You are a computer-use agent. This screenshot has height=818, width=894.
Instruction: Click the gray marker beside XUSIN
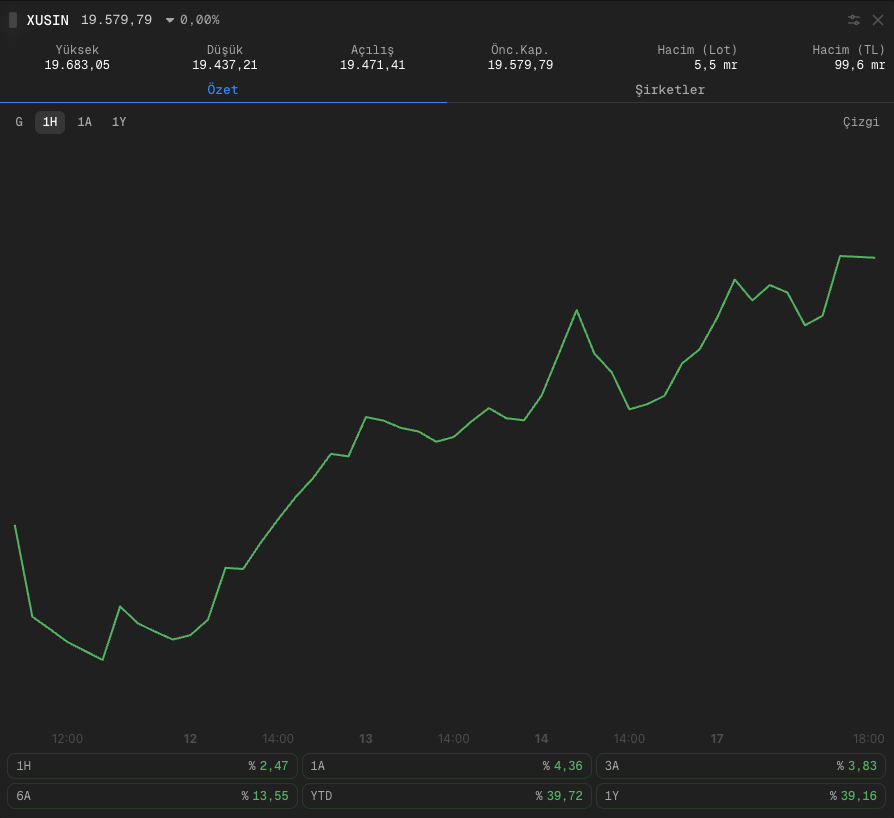(13, 20)
